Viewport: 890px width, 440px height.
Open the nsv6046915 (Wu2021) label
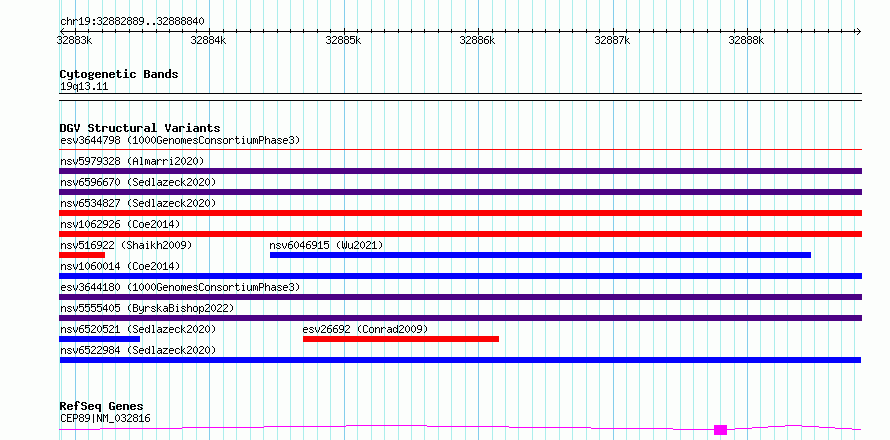click(326, 245)
